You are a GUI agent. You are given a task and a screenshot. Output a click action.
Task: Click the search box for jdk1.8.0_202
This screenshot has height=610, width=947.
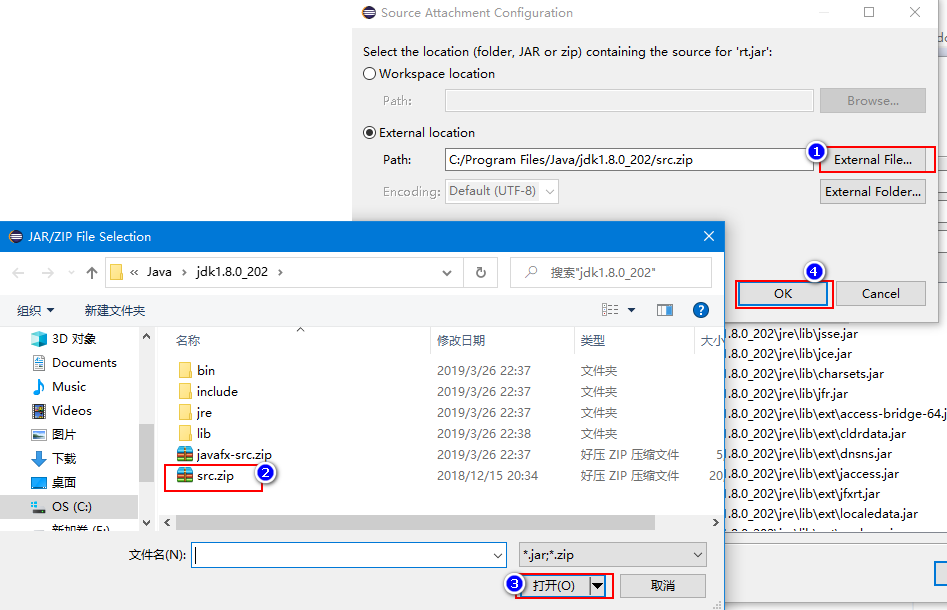[x=611, y=273]
